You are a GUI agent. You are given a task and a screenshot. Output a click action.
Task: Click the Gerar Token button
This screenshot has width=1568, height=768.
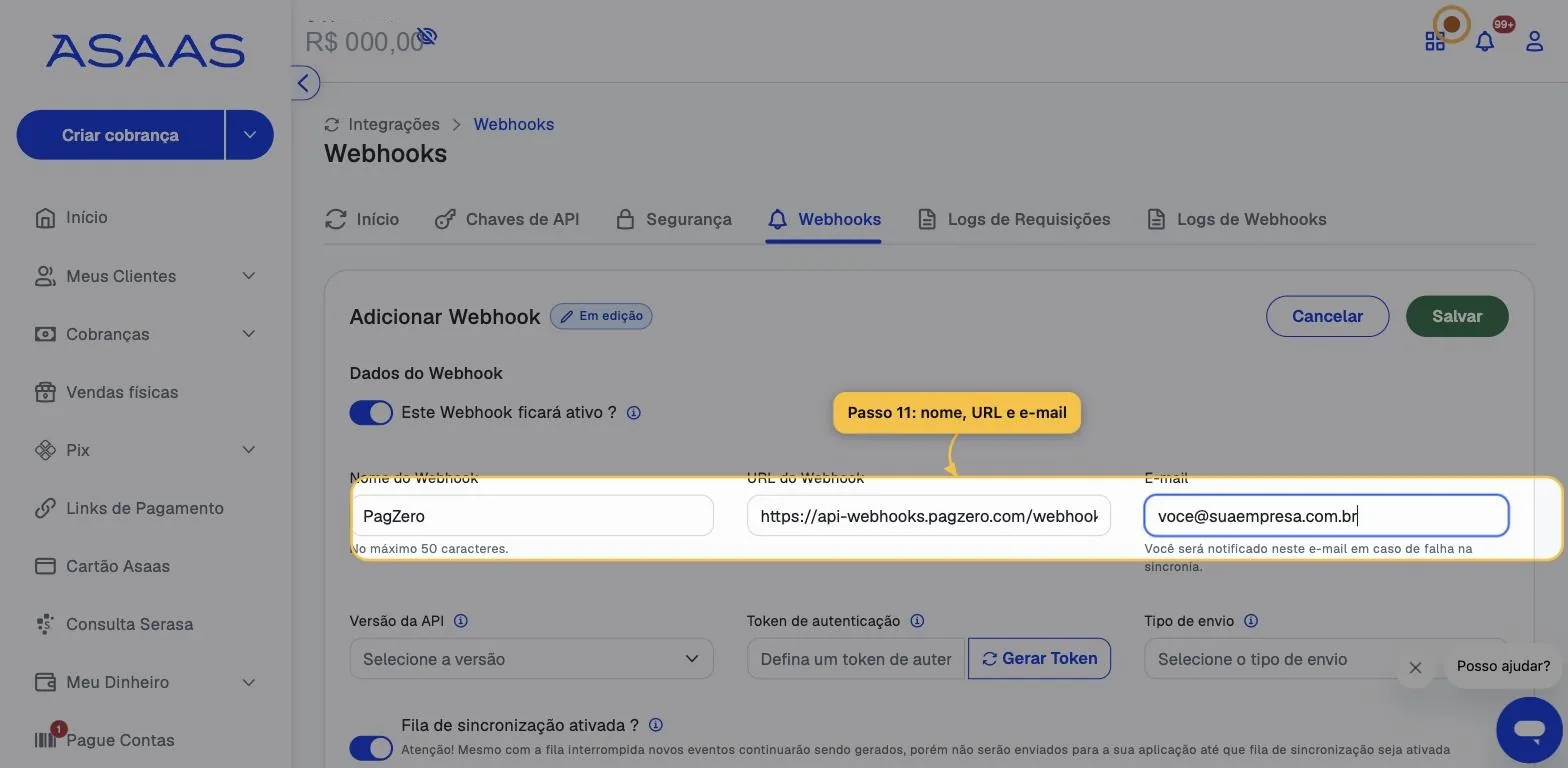(x=1039, y=658)
